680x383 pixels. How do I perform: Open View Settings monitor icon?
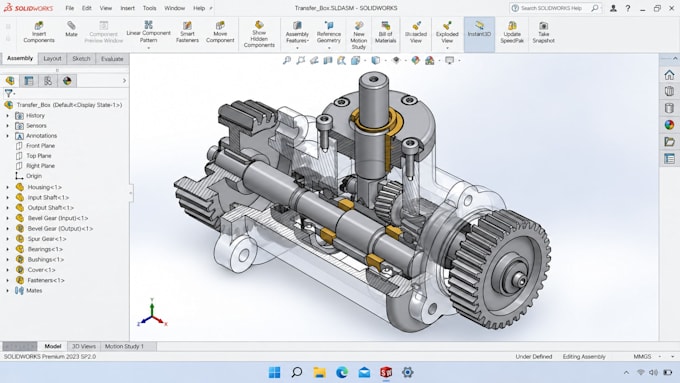[x=449, y=60]
